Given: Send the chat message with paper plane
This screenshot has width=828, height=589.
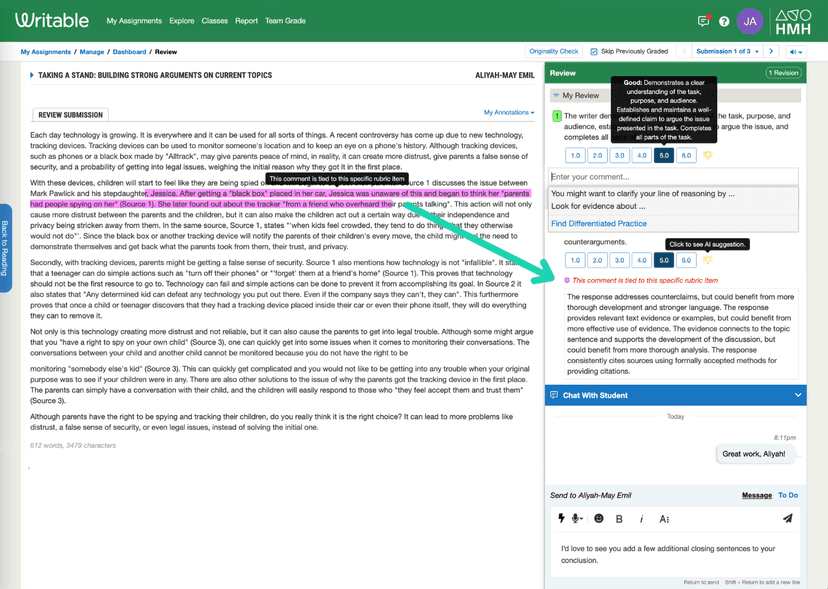Looking at the screenshot, I should 787,519.
